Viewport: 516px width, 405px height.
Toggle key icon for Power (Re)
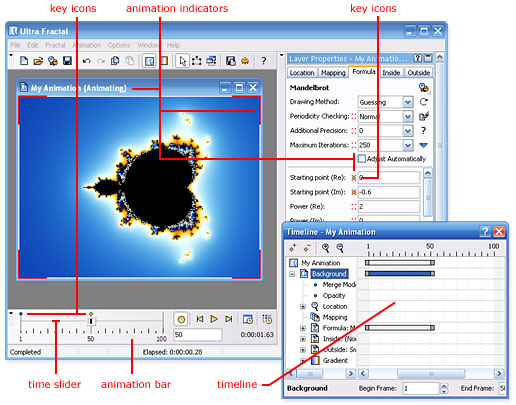(354, 207)
